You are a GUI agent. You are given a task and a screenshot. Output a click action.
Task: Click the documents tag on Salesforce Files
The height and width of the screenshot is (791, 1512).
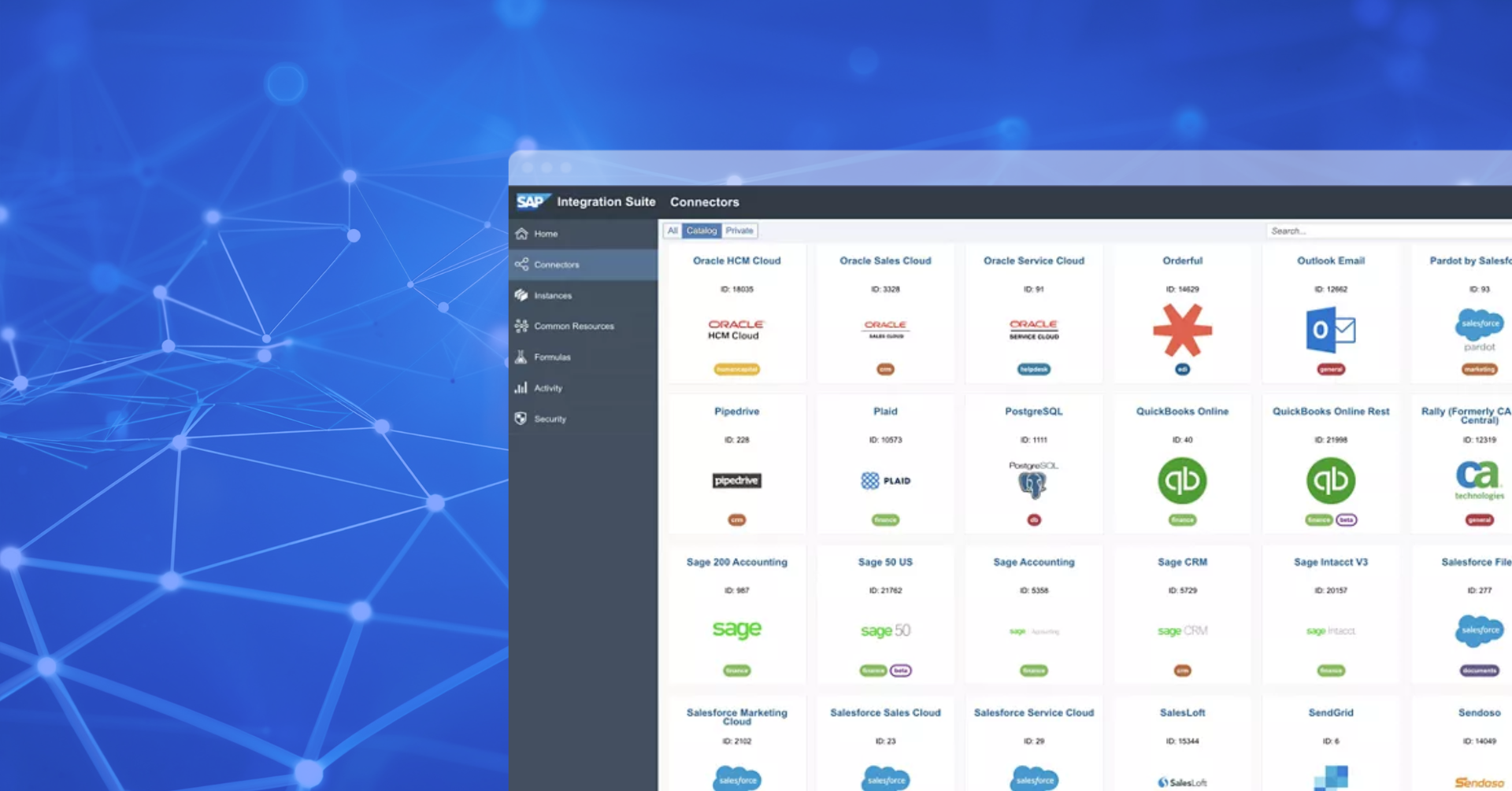[x=1479, y=671]
